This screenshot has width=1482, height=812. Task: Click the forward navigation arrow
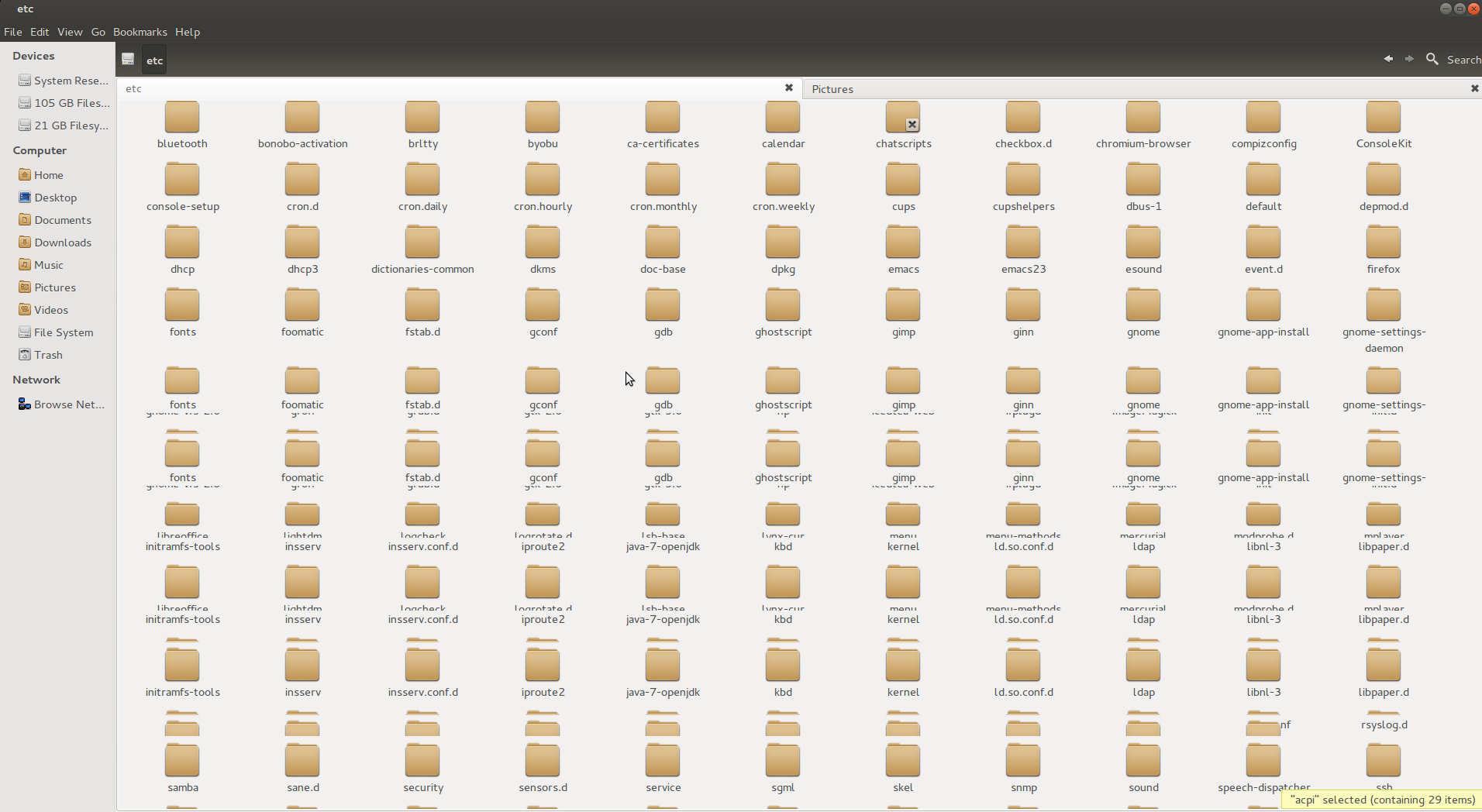coord(1409,59)
